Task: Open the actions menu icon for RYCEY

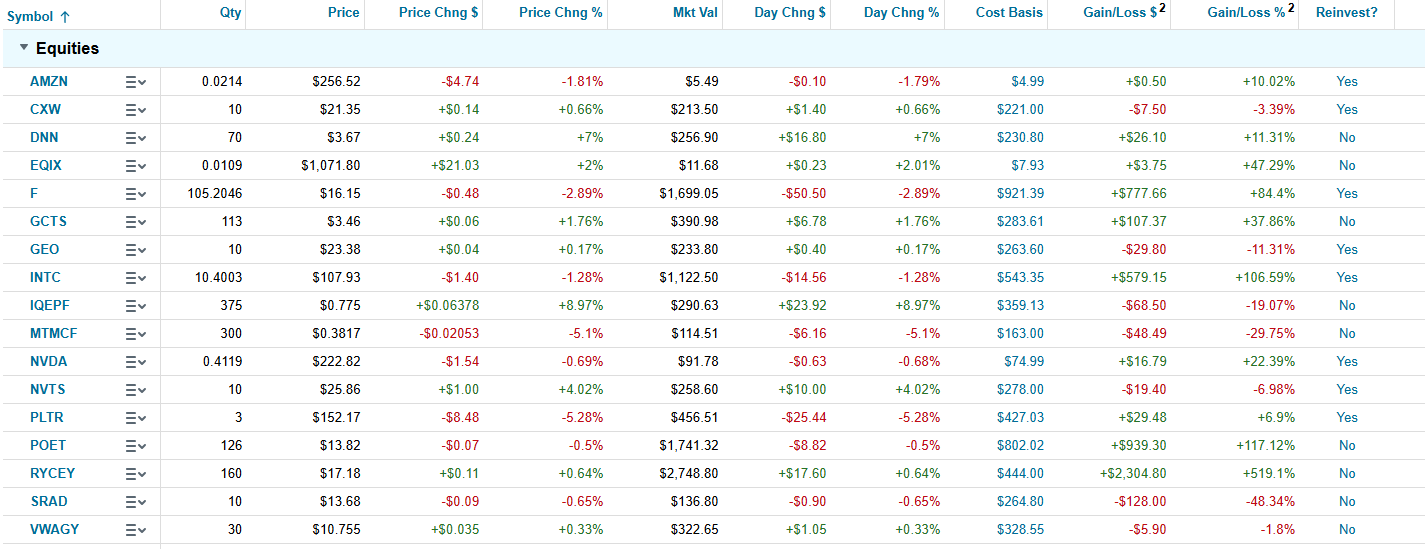Action: (x=136, y=474)
